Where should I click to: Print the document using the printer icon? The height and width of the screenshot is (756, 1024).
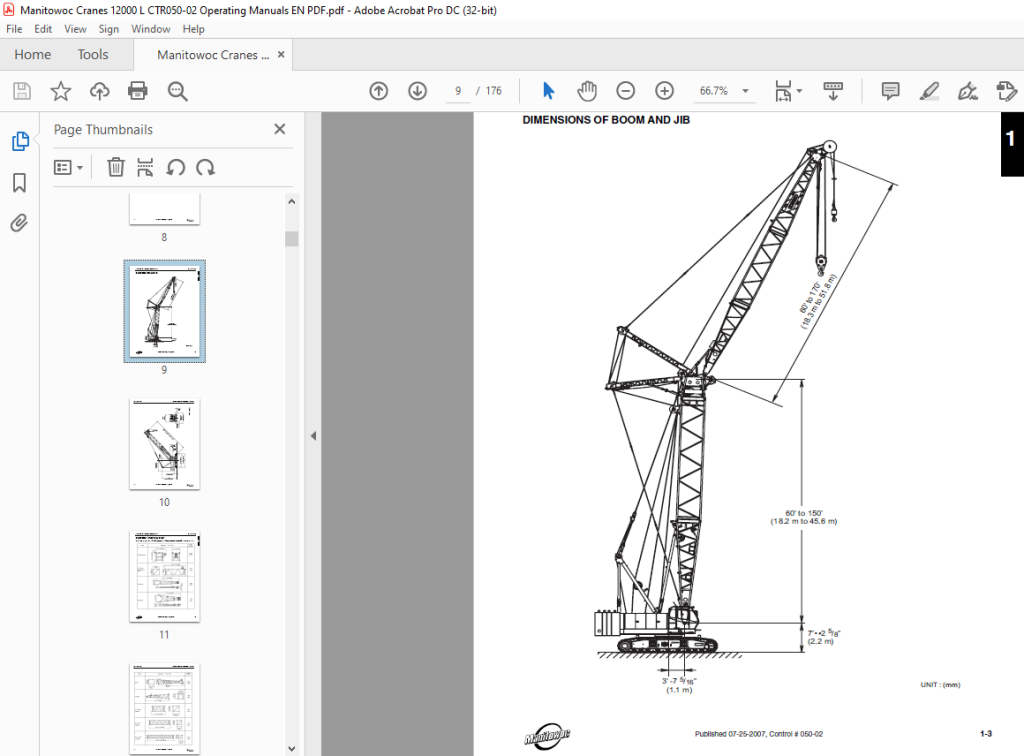[x=138, y=91]
